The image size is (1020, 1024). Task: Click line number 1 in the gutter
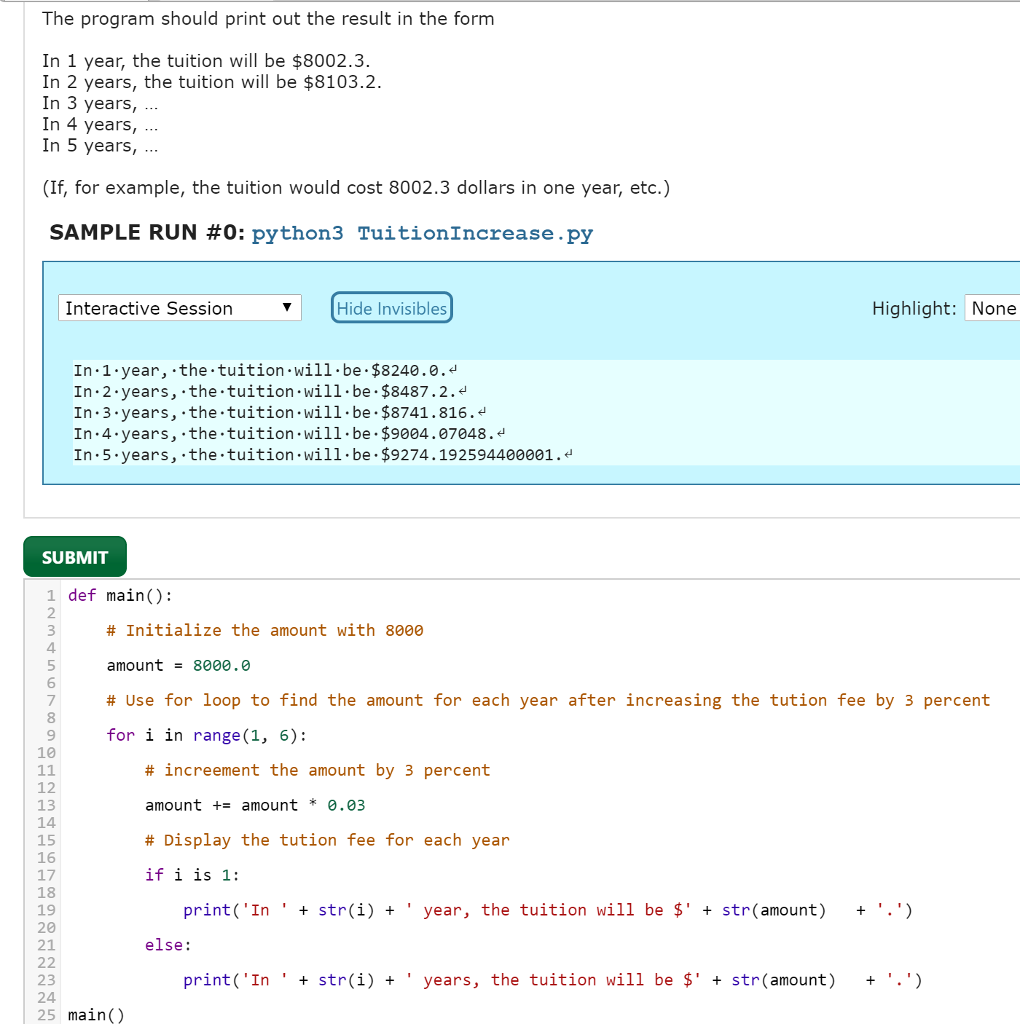click(50, 596)
